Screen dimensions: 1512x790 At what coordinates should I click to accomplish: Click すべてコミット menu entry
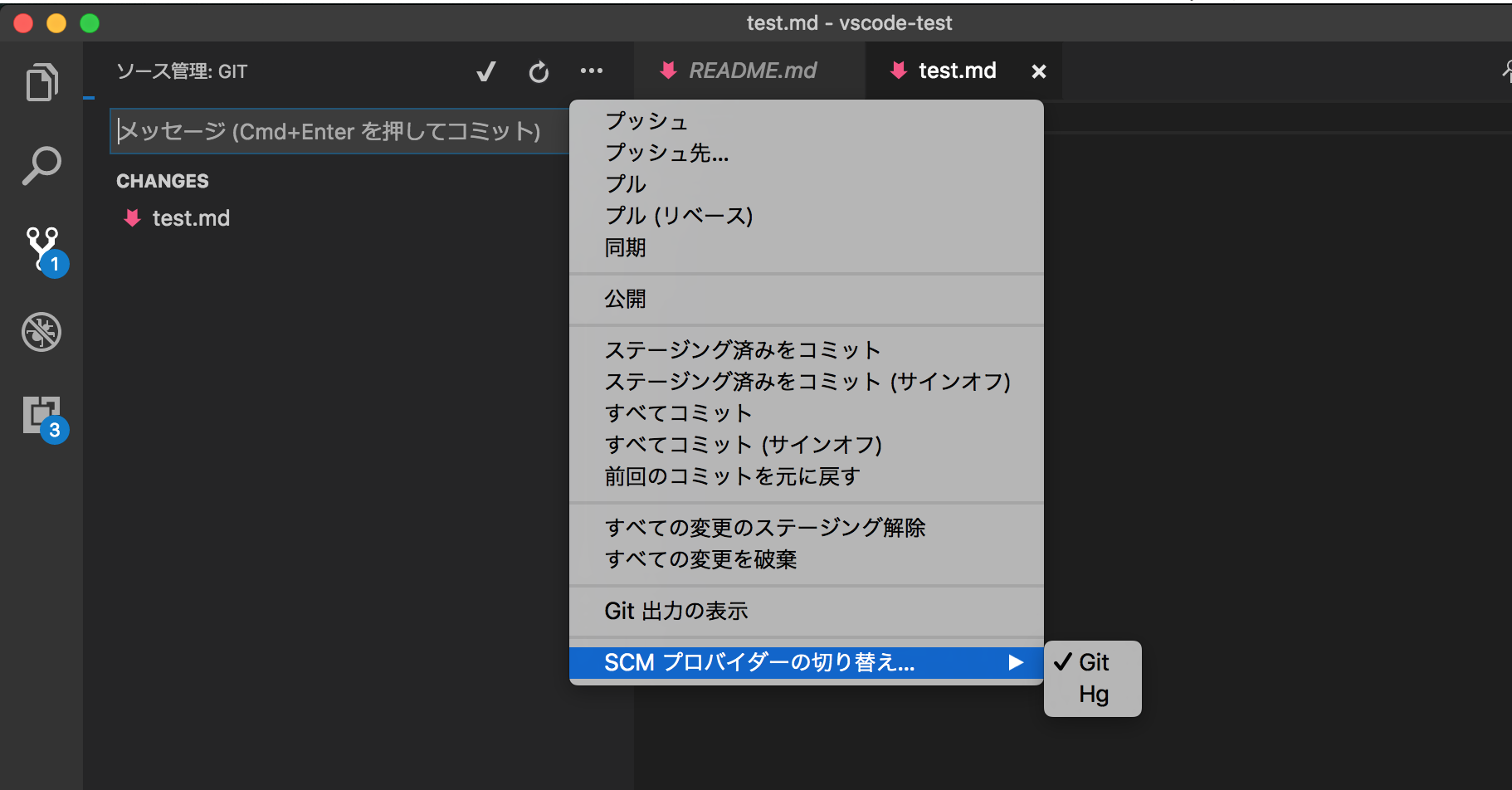tap(678, 412)
